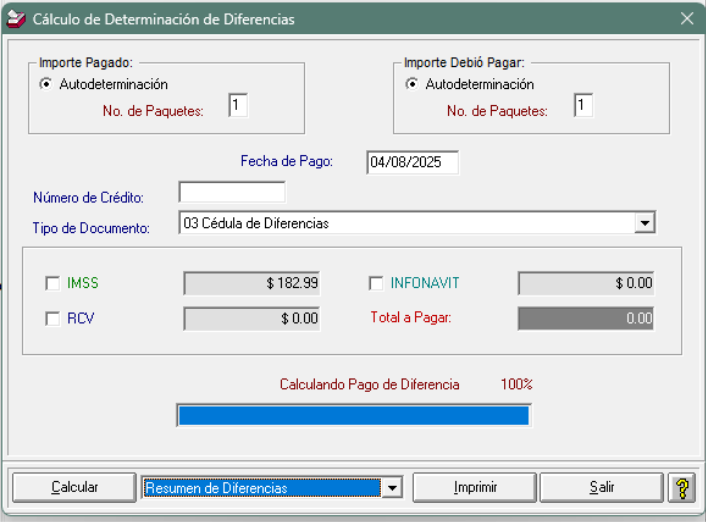The height and width of the screenshot is (522, 706).
Task: Click the blue calculation progress bar
Action: 354,415
